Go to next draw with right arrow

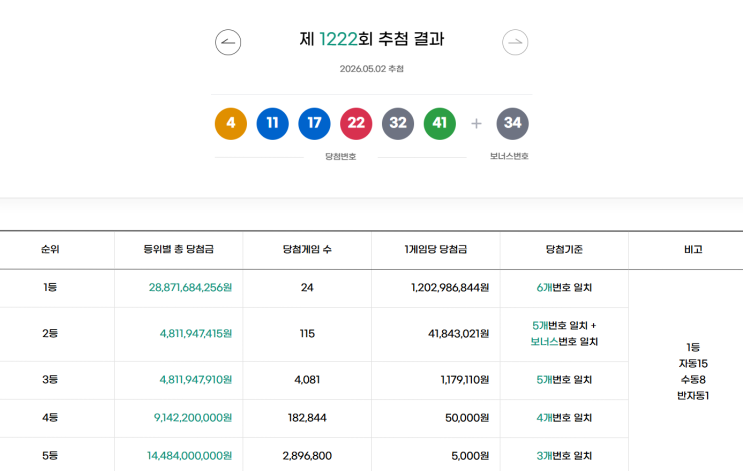[x=515, y=42]
